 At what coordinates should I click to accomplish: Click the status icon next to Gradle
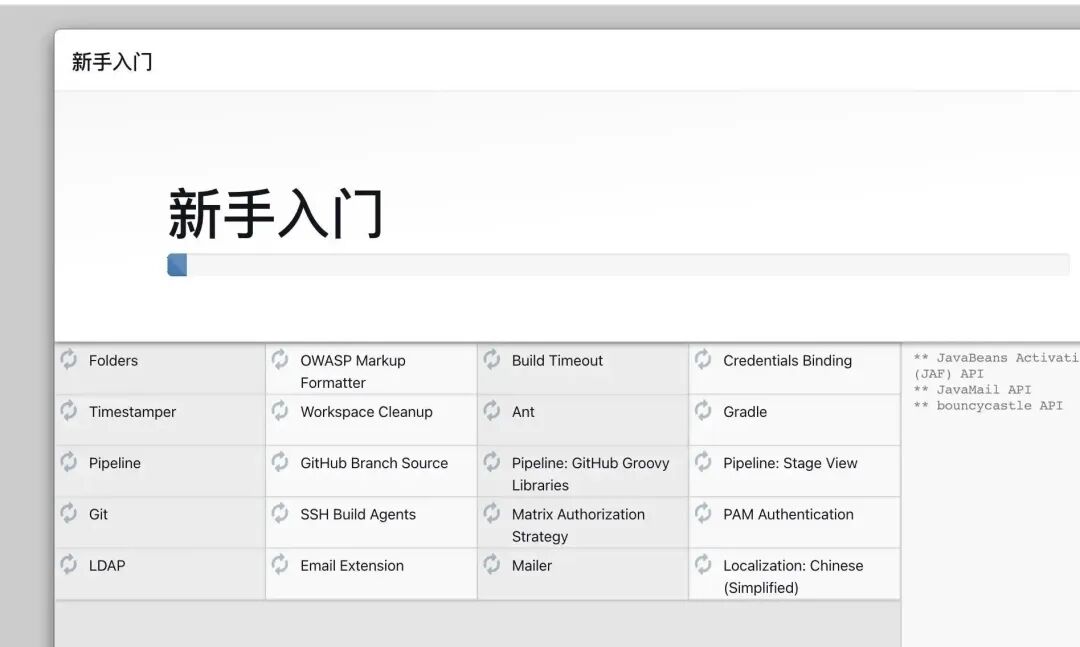coord(703,411)
